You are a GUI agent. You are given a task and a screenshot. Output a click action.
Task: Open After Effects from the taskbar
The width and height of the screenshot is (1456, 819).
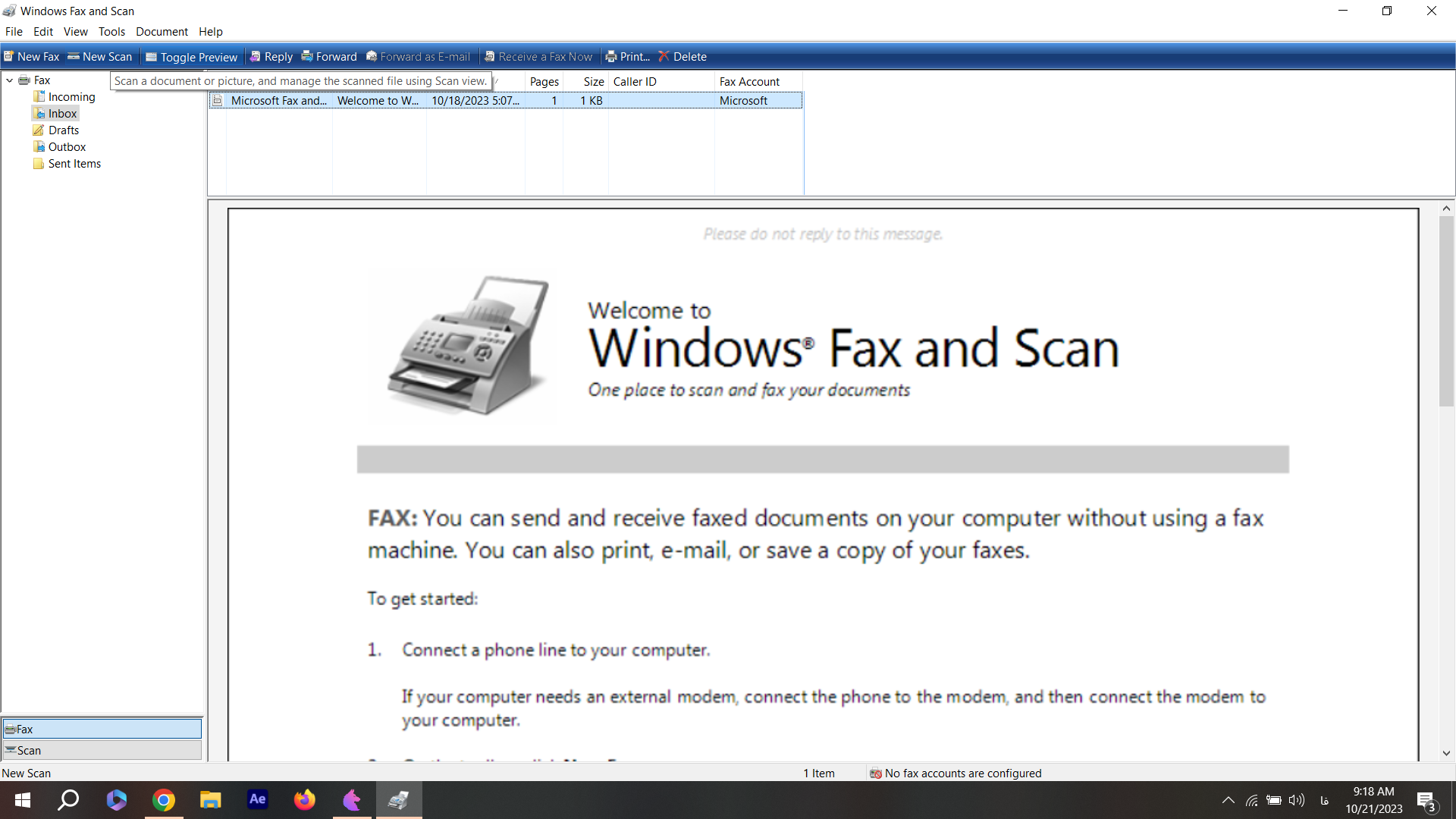coord(258,800)
